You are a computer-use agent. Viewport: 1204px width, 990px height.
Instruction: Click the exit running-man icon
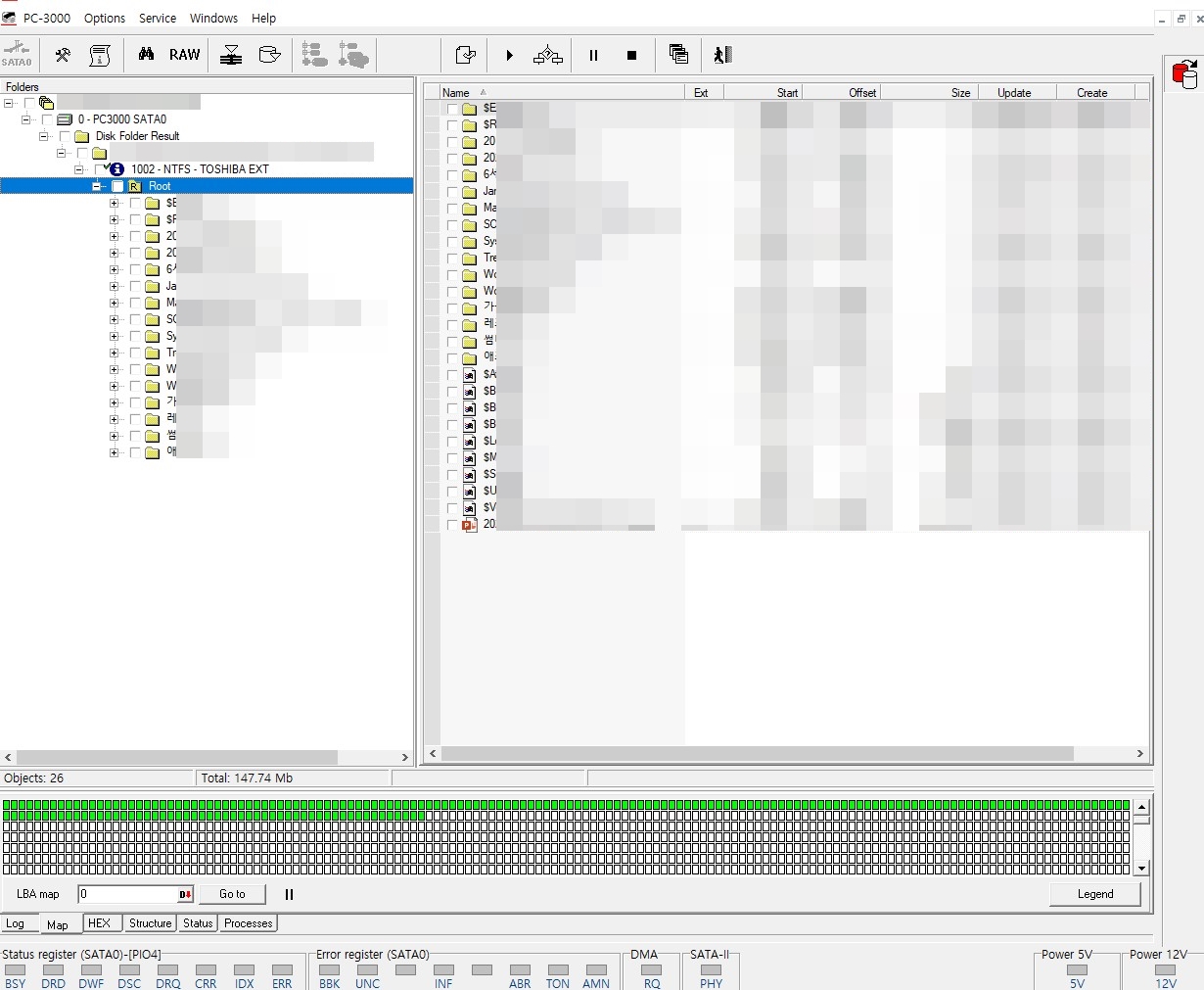(722, 55)
